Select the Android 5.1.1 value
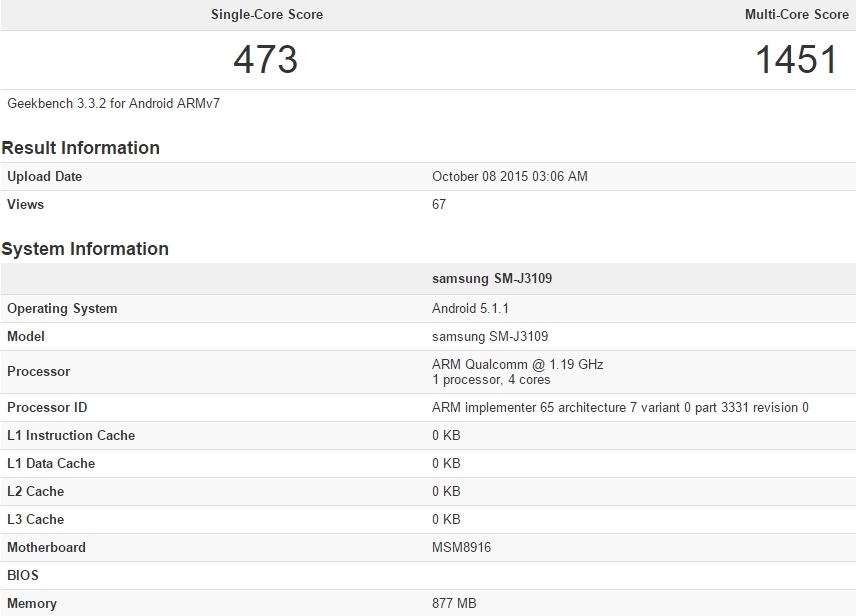Viewport: 856px width, 616px height. tap(470, 309)
